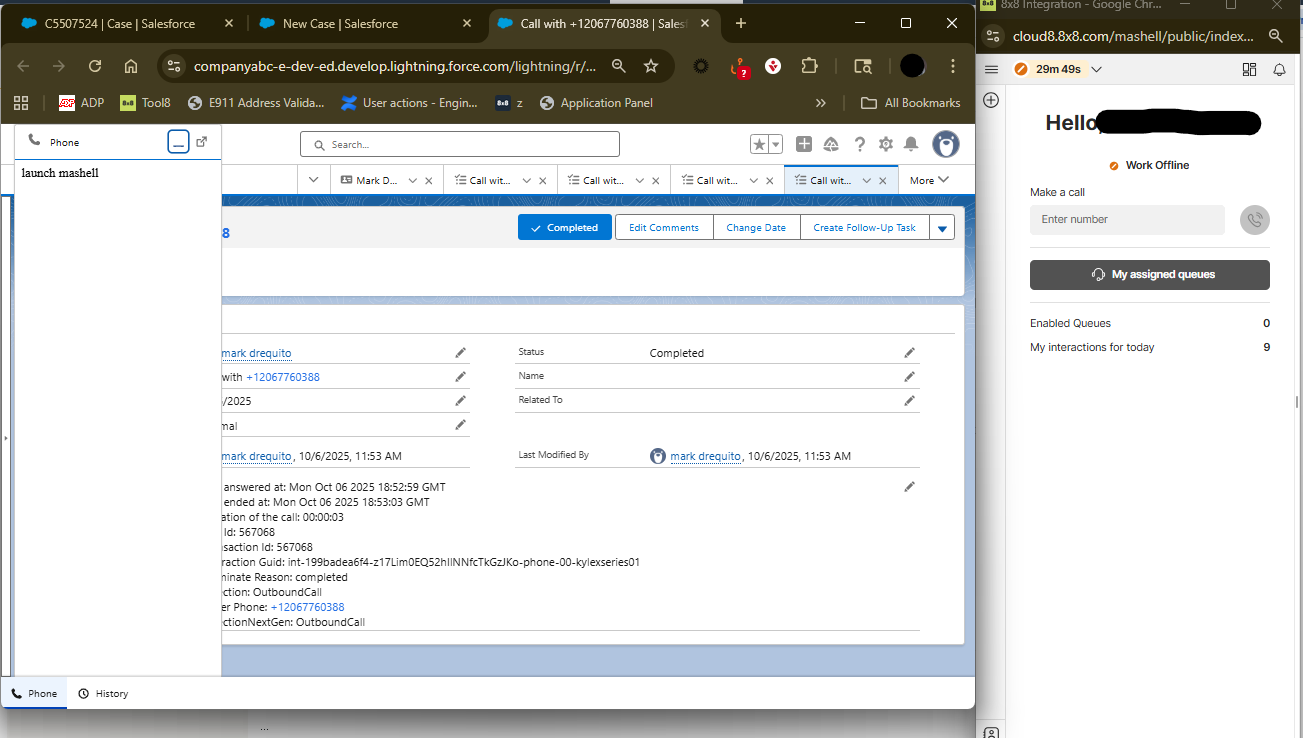
Task: Open the More tabs dropdown
Action: 929,181
